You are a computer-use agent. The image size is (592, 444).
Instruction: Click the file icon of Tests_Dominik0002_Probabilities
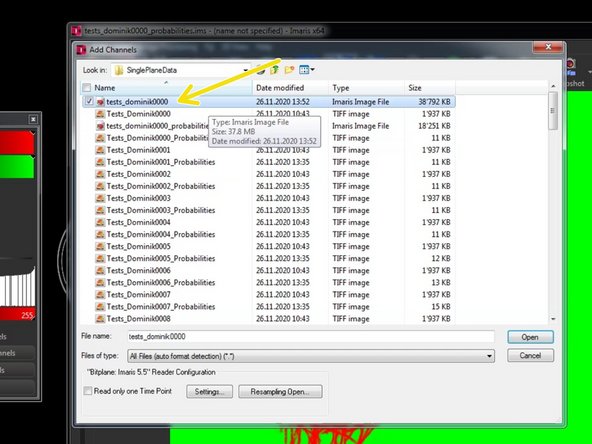[100, 187]
